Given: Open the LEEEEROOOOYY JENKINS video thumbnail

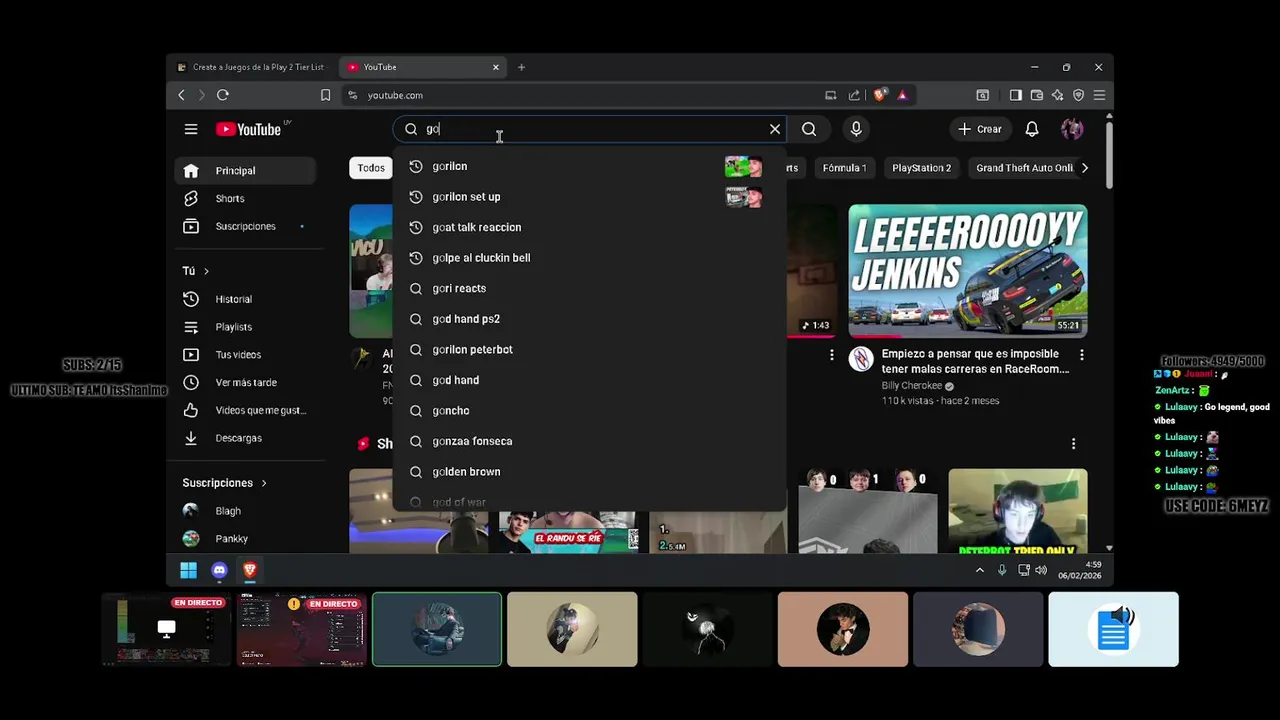Looking at the screenshot, I should click(x=967, y=271).
